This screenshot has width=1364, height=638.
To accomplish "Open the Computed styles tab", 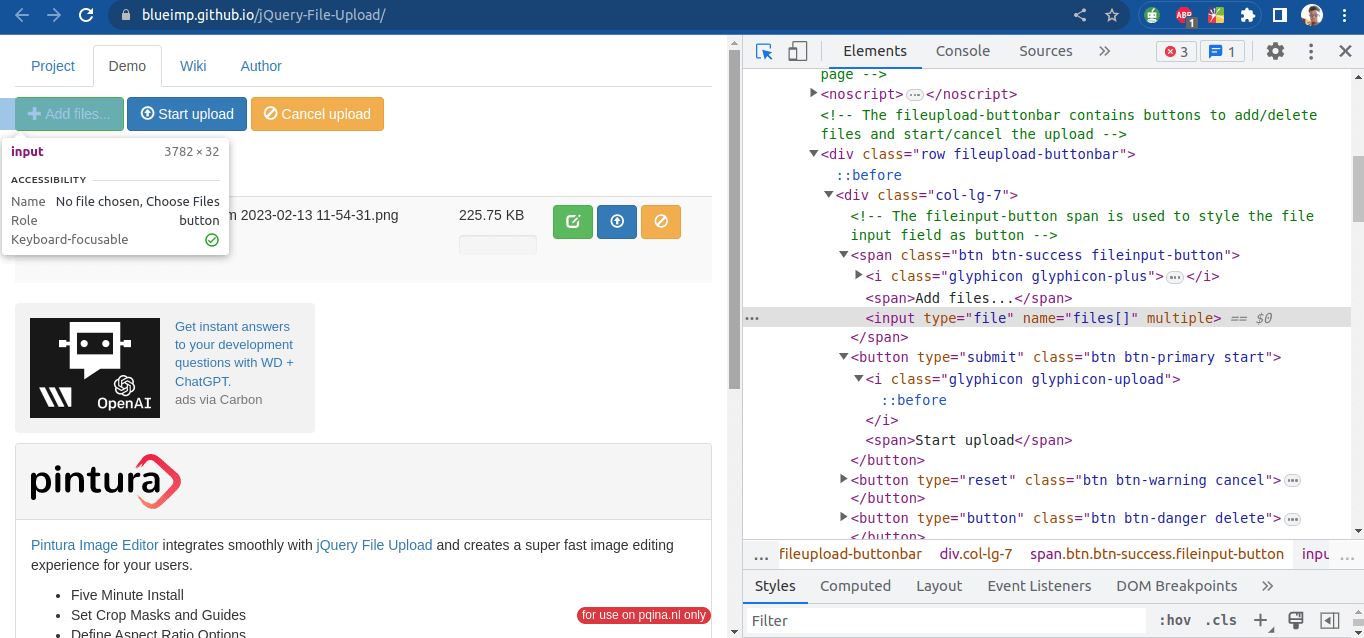I will pos(855,586).
